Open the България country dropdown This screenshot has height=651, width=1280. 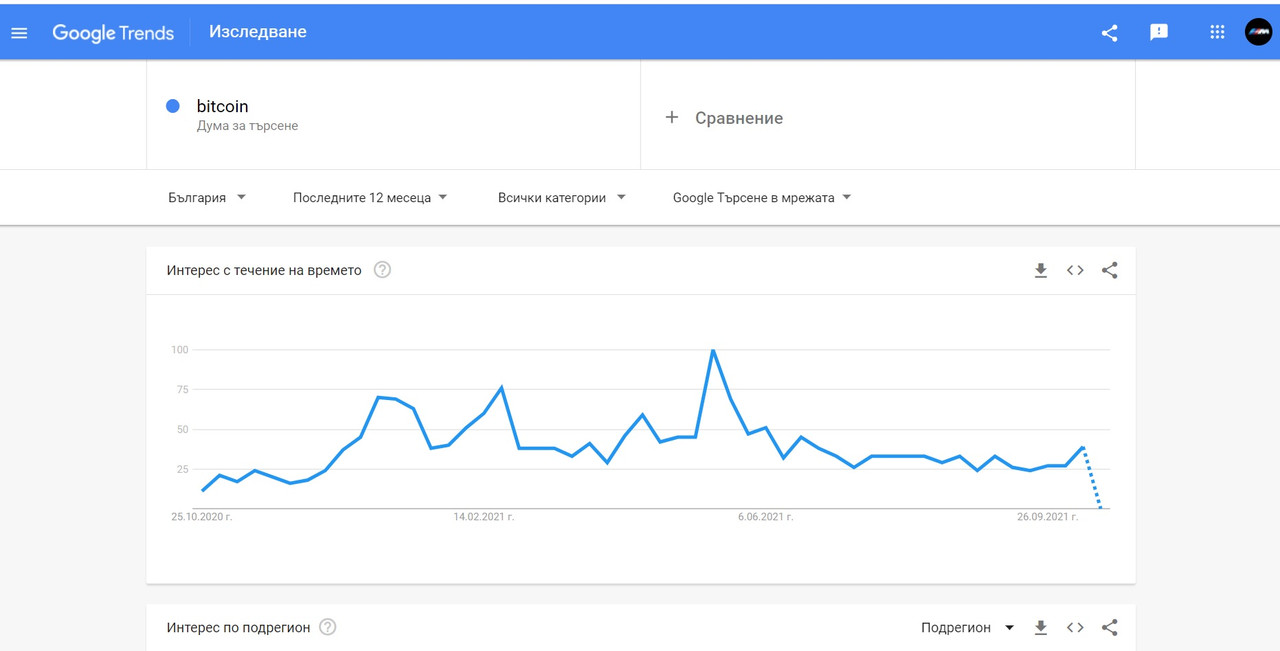[x=207, y=198]
